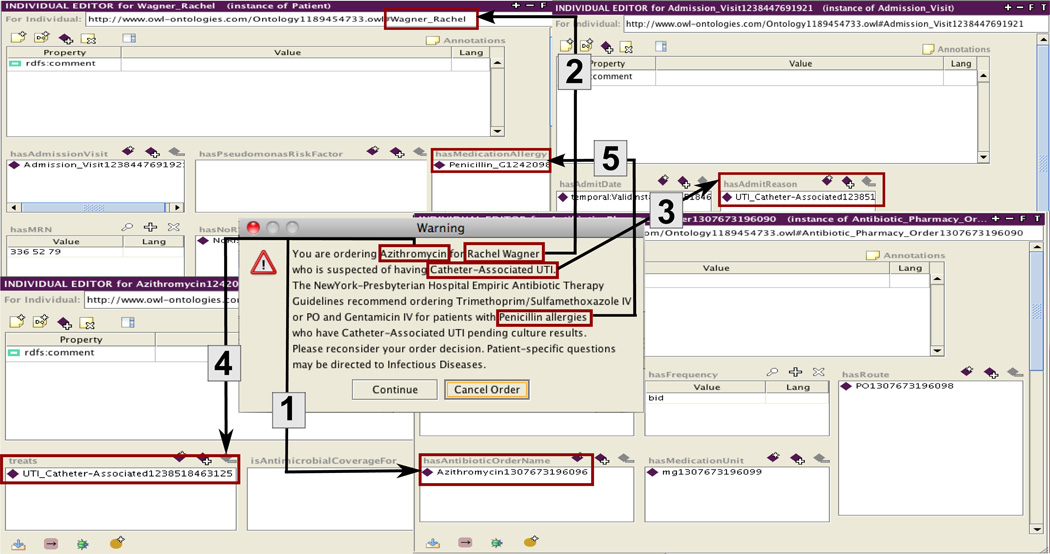The width and height of the screenshot is (1050, 554).
Task: Click the pink arrow icon in bottom-left toolbar
Action: click(50, 543)
